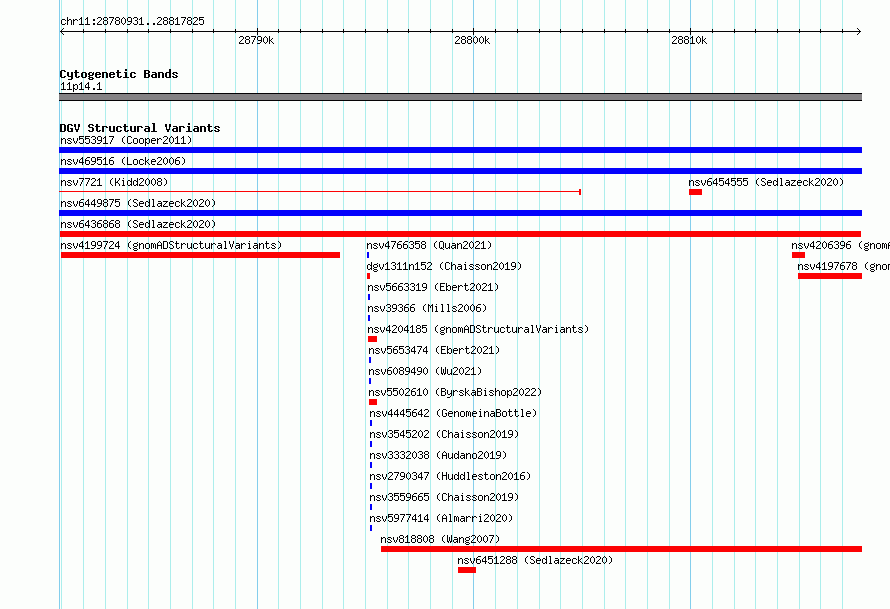Open the nsv469516 (Locke2006) label

tap(123, 161)
